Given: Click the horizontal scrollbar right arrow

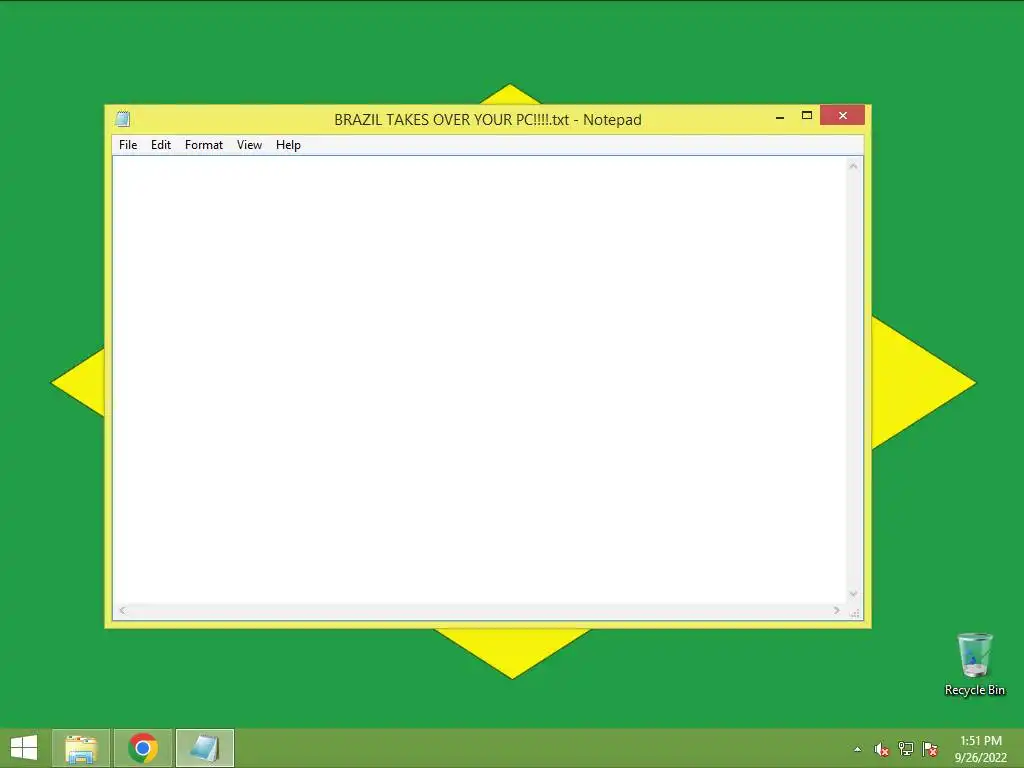Looking at the screenshot, I should click(837, 611).
